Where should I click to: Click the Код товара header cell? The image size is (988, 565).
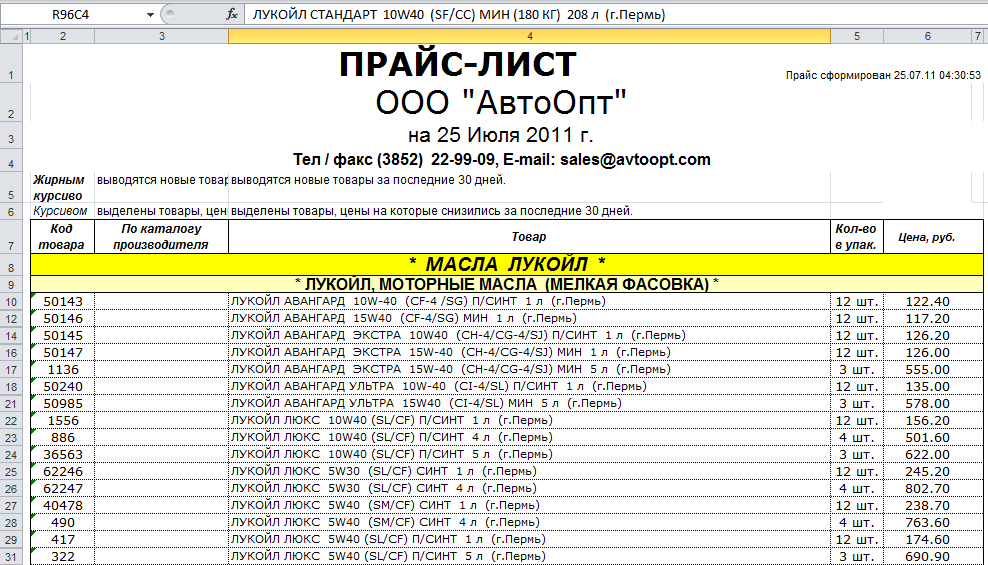[62, 237]
